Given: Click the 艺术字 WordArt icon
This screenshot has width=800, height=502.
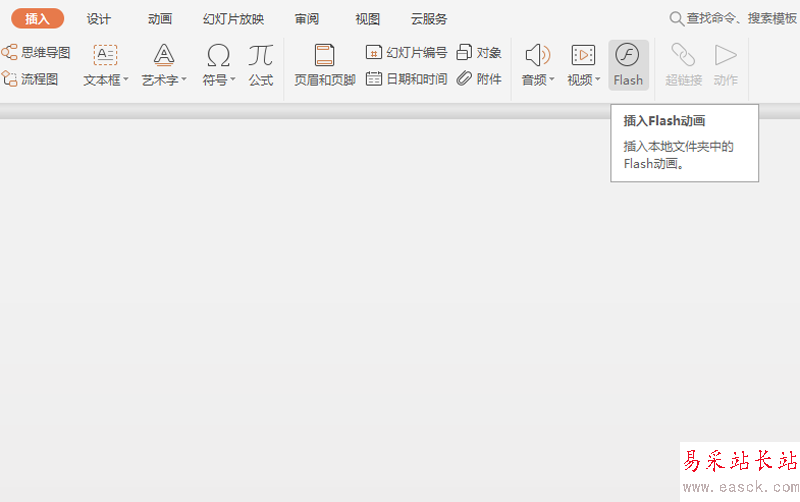Looking at the screenshot, I should [x=164, y=55].
